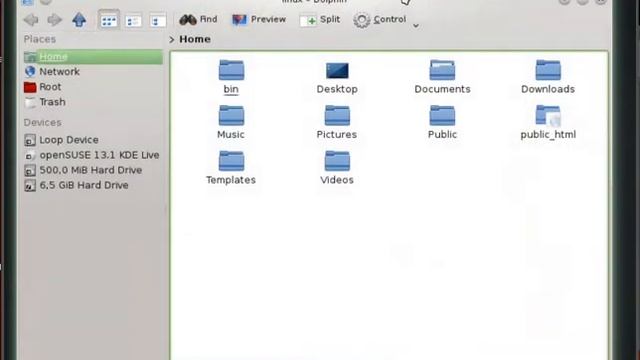Switch to Details view mode
The height and width of the screenshot is (360, 640).
click(158, 20)
